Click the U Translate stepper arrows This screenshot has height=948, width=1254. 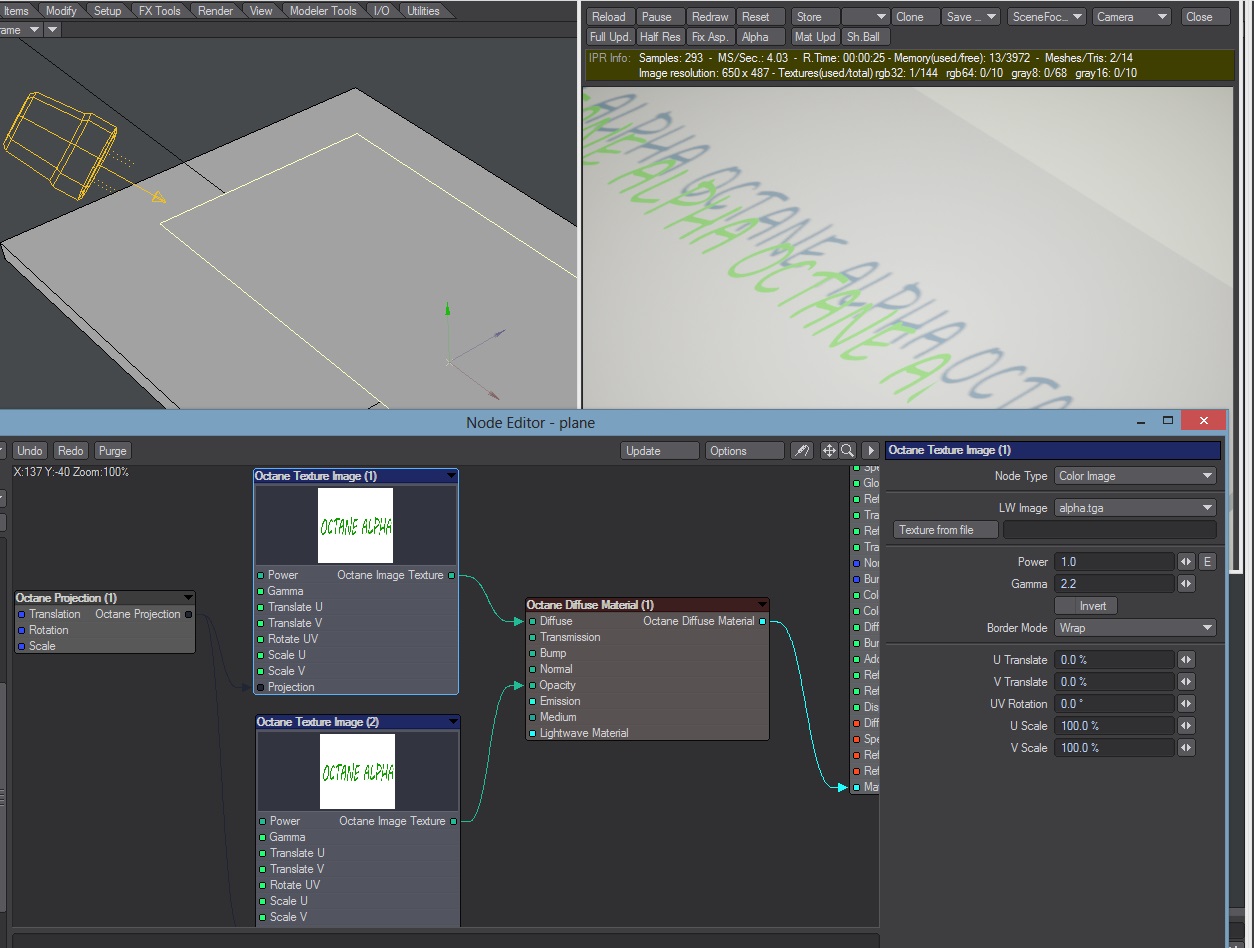(1186, 660)
